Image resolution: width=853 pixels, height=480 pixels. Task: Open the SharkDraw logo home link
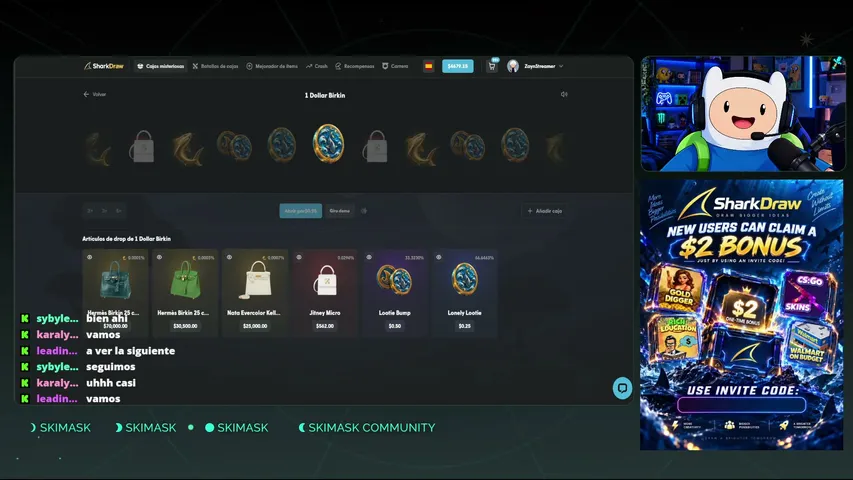[x=104, y=66]
